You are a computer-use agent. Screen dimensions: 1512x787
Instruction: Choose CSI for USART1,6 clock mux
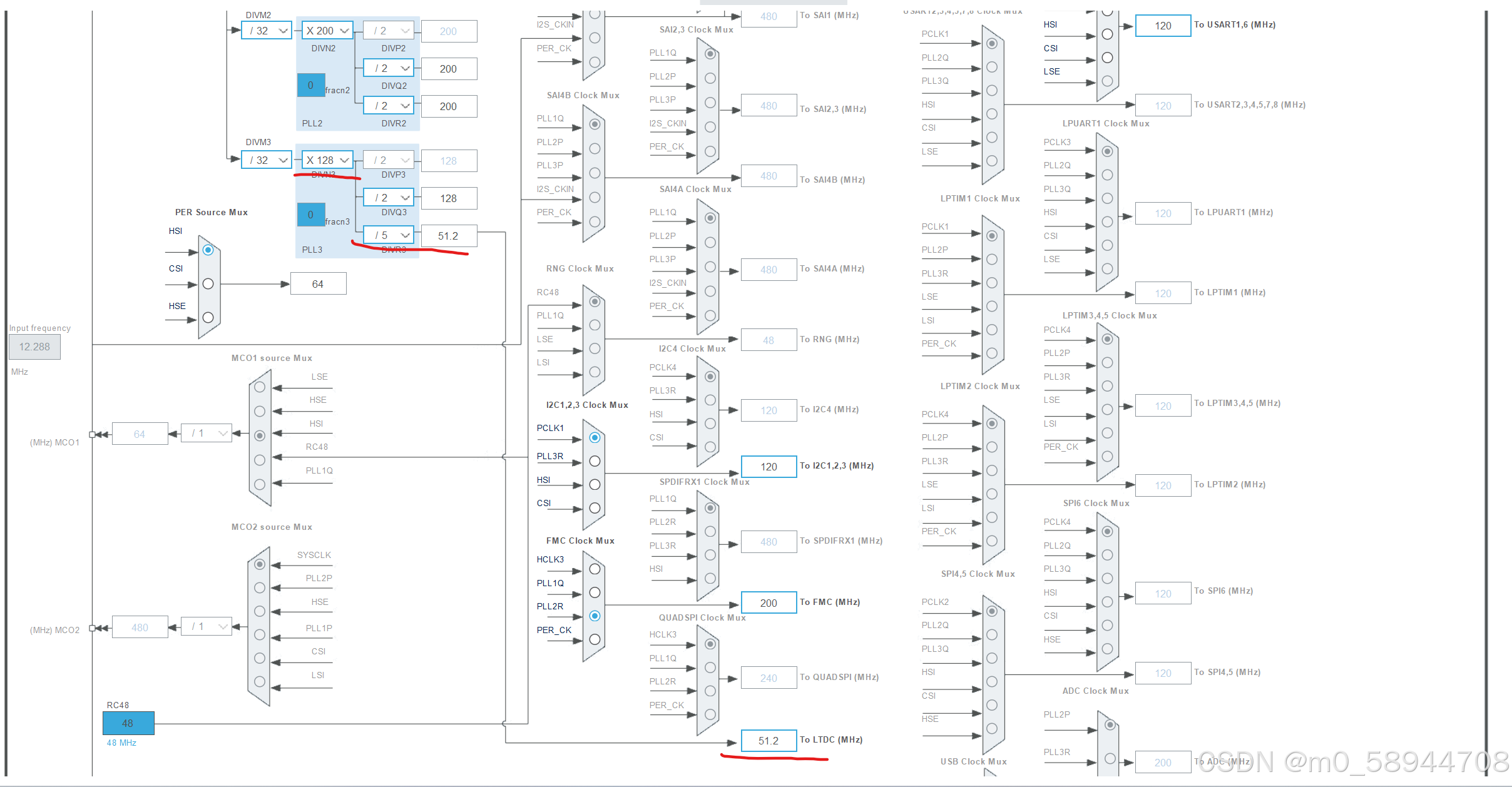pos(1107,58)
